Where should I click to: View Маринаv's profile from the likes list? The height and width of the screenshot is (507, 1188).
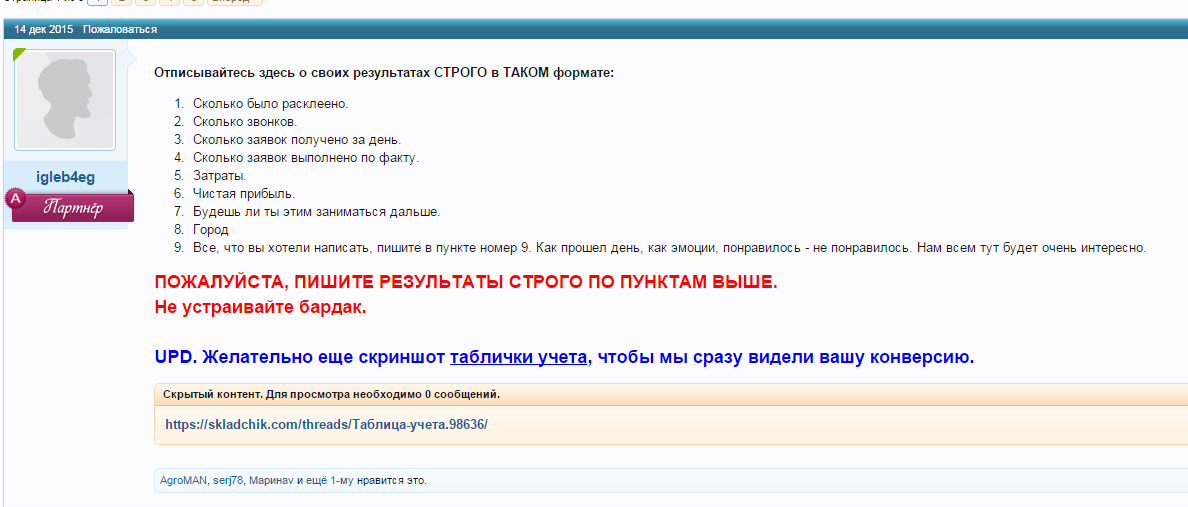(271, 480)
